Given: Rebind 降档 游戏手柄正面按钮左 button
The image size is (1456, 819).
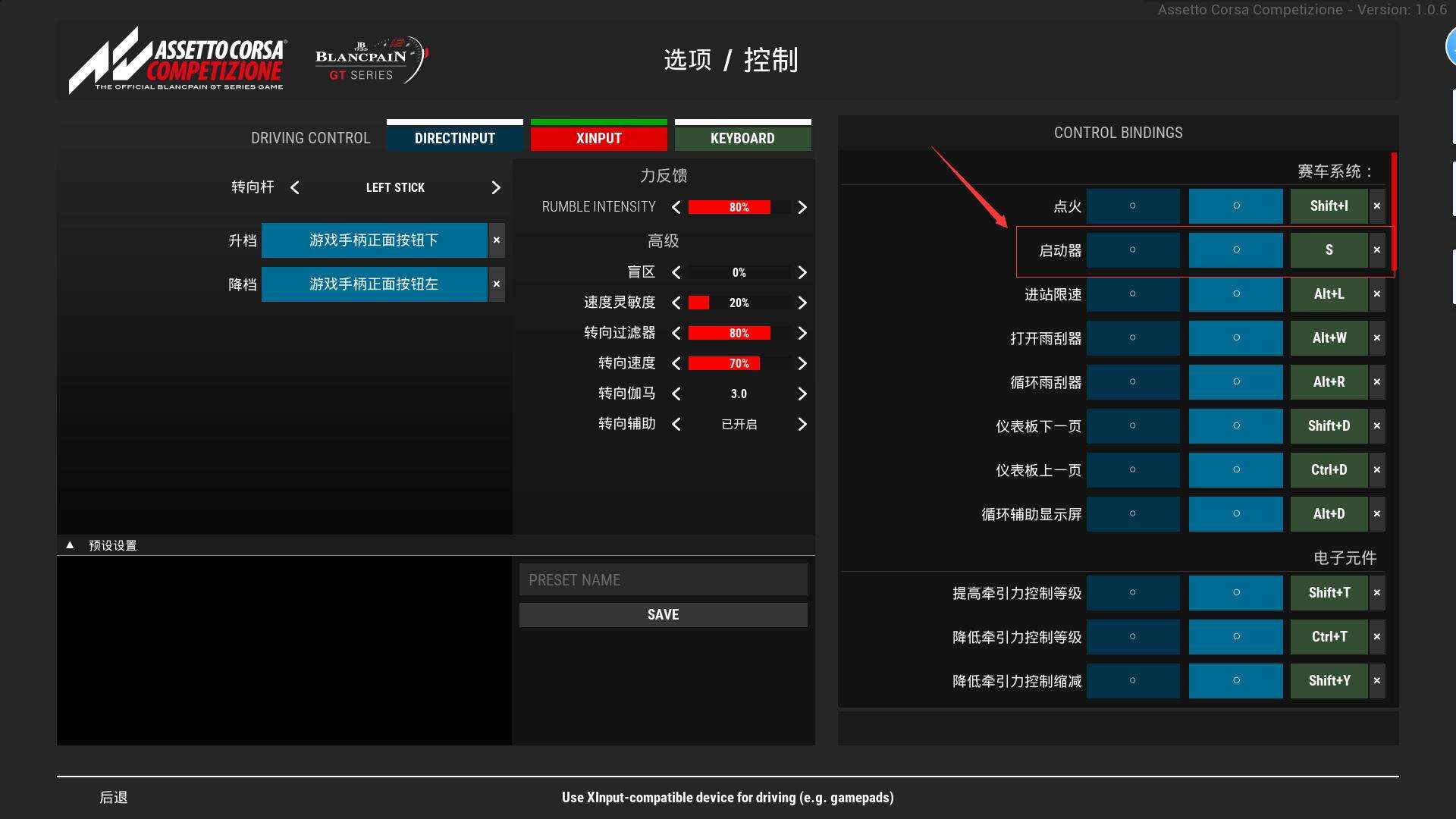Looking at the screenshot, I should 375,284.
